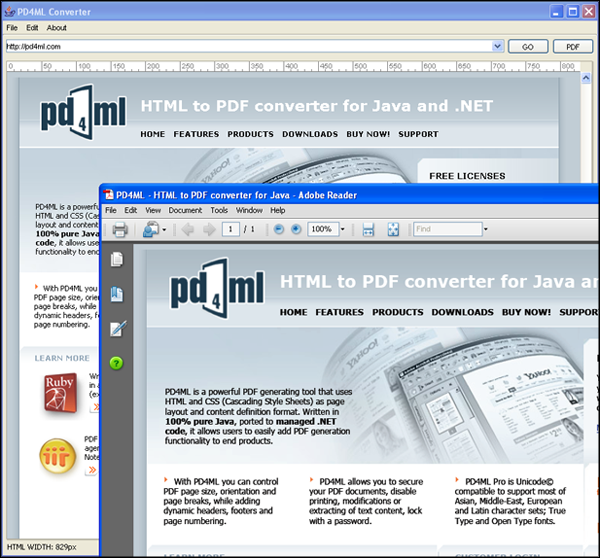600x558 pixels.
Task: Open PD4ML Converter About menu
Action: coord(57,28)
